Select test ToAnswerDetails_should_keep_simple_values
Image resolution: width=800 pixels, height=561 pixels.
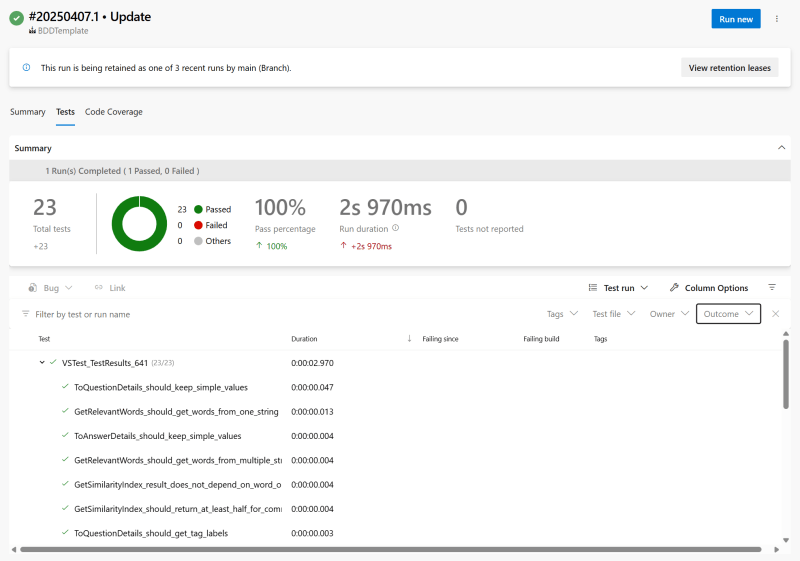[x=158, y=436]
